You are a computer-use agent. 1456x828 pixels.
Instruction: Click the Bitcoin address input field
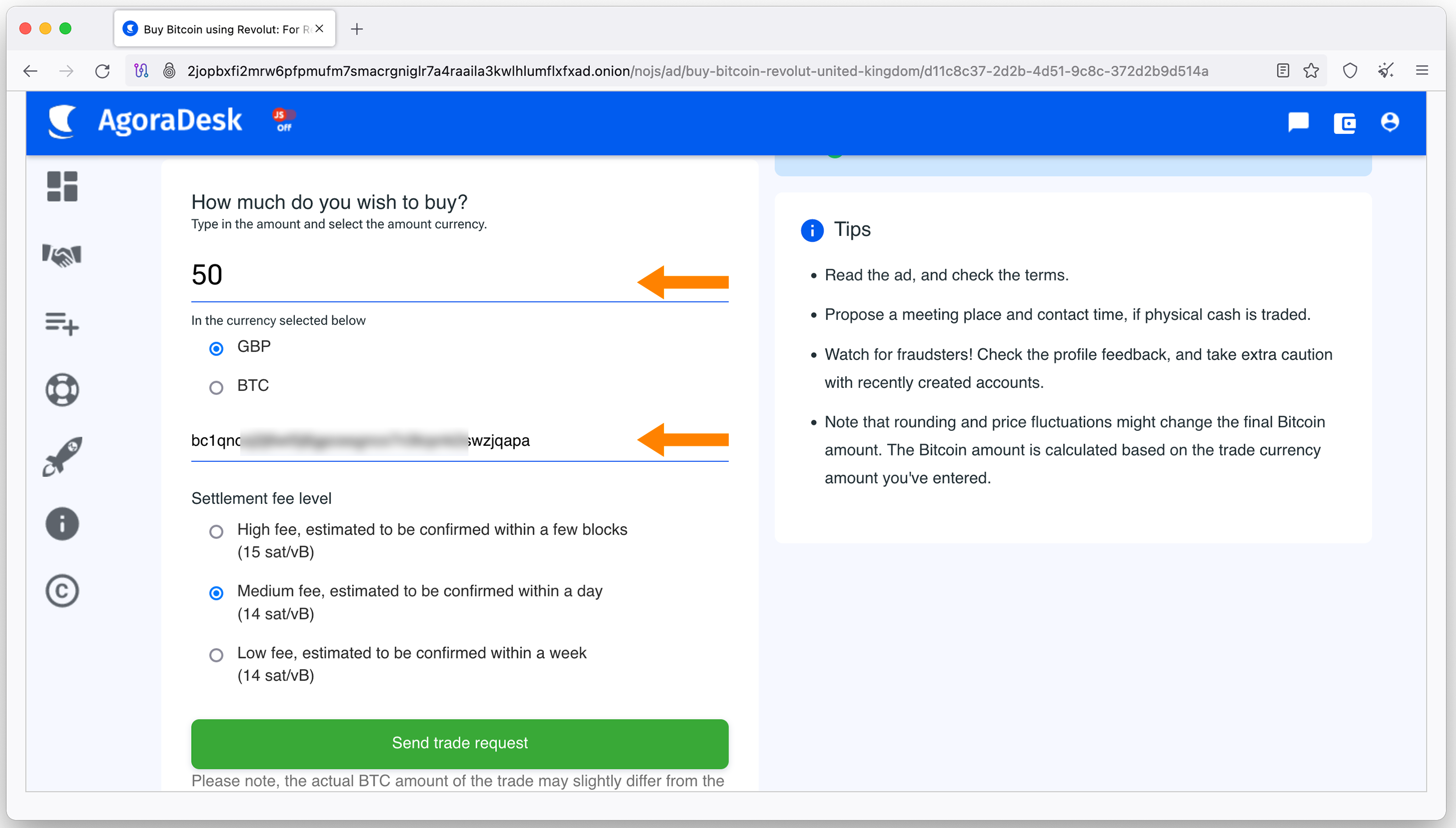(x=459, y=441)
